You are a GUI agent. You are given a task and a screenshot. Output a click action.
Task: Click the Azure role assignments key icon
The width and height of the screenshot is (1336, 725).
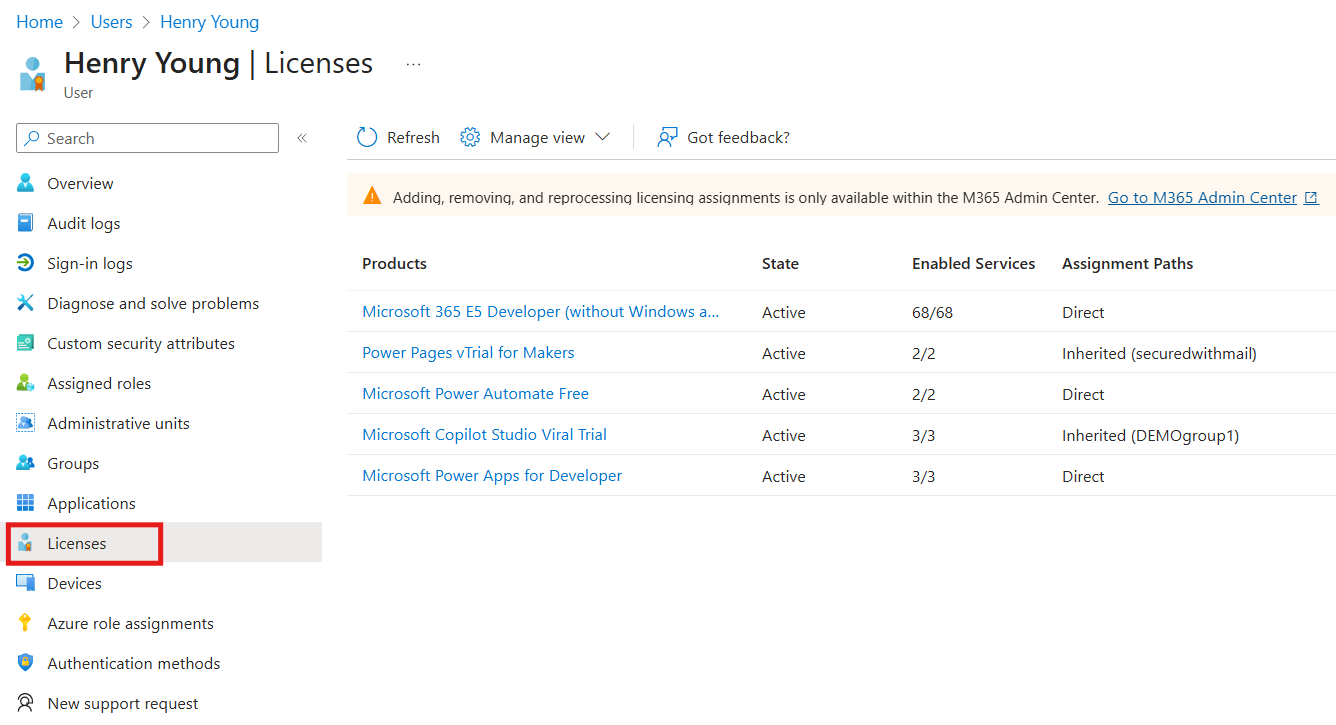click(x=25, y=623)
